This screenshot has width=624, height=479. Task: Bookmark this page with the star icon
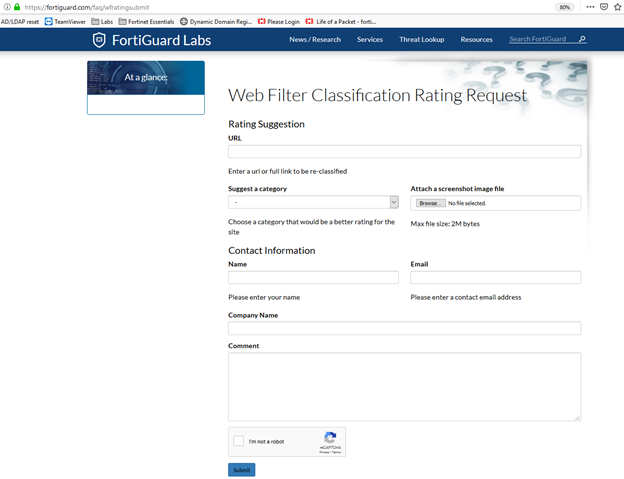coord(617,7)
